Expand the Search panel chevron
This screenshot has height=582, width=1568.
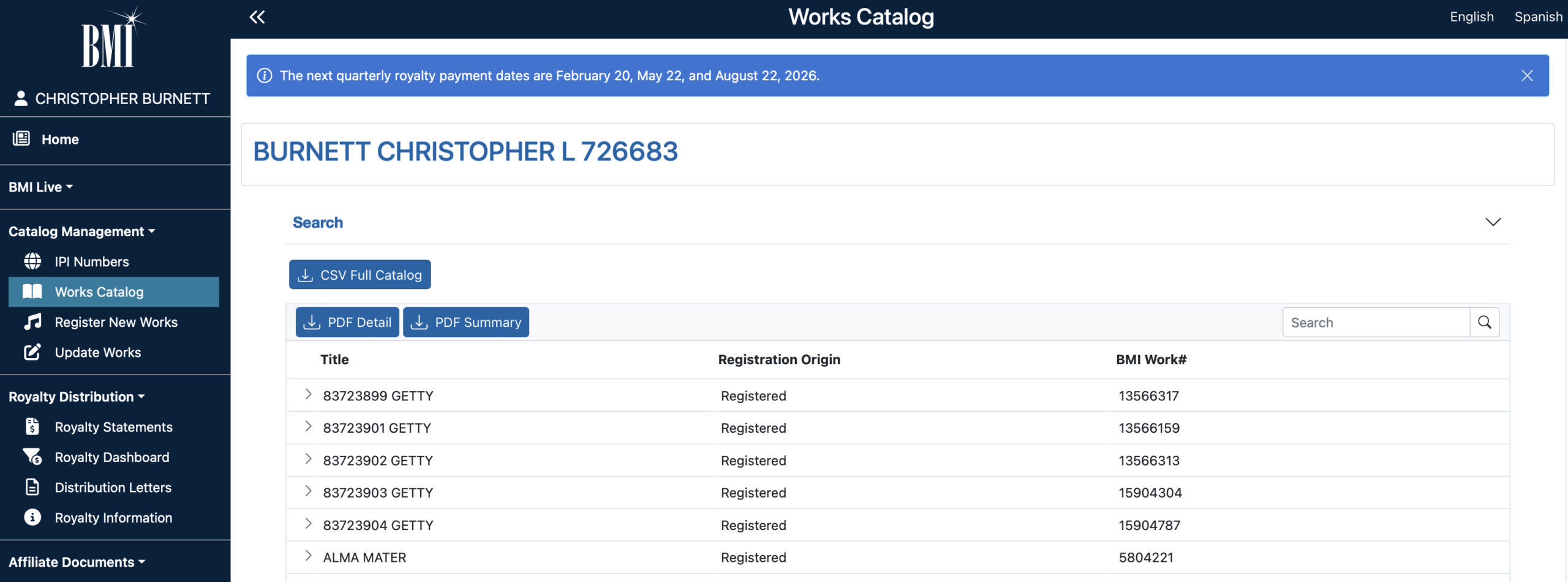pos(1493,222)
